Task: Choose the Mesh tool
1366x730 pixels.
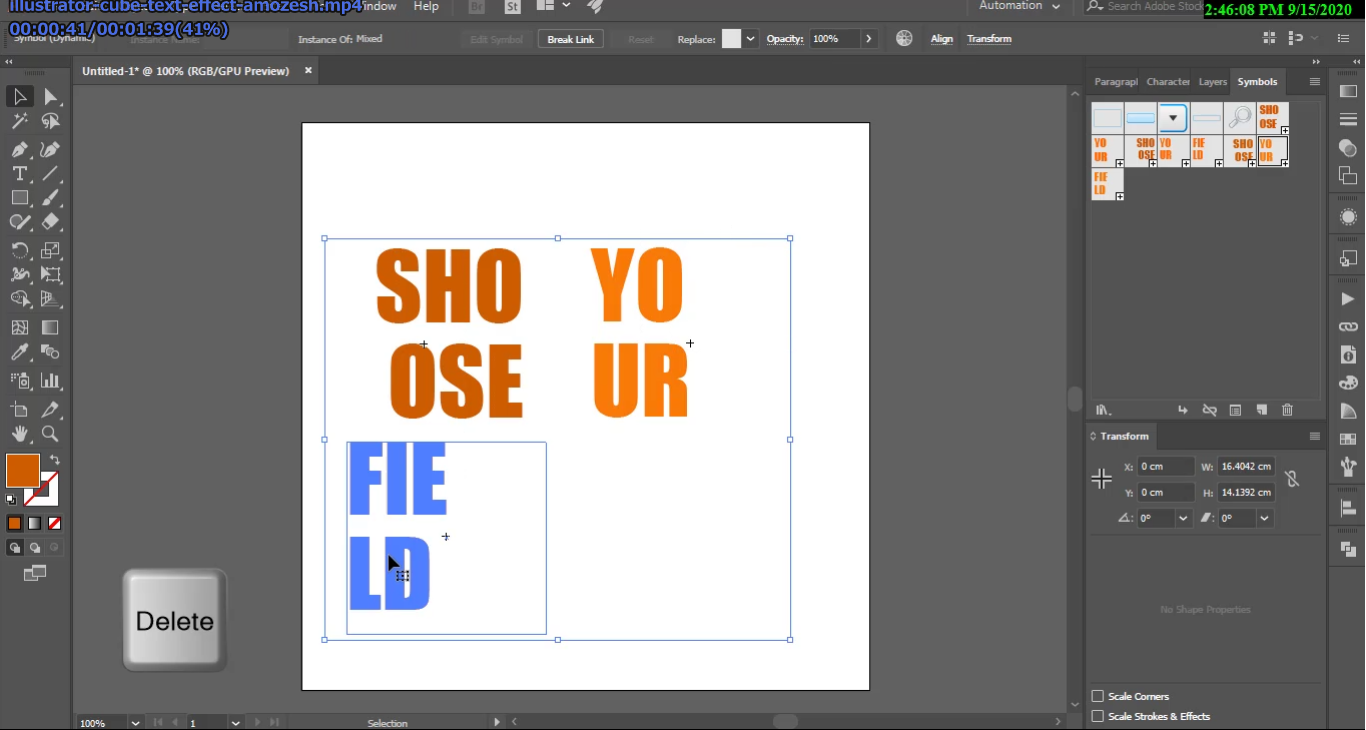Action: click(19, 327)
